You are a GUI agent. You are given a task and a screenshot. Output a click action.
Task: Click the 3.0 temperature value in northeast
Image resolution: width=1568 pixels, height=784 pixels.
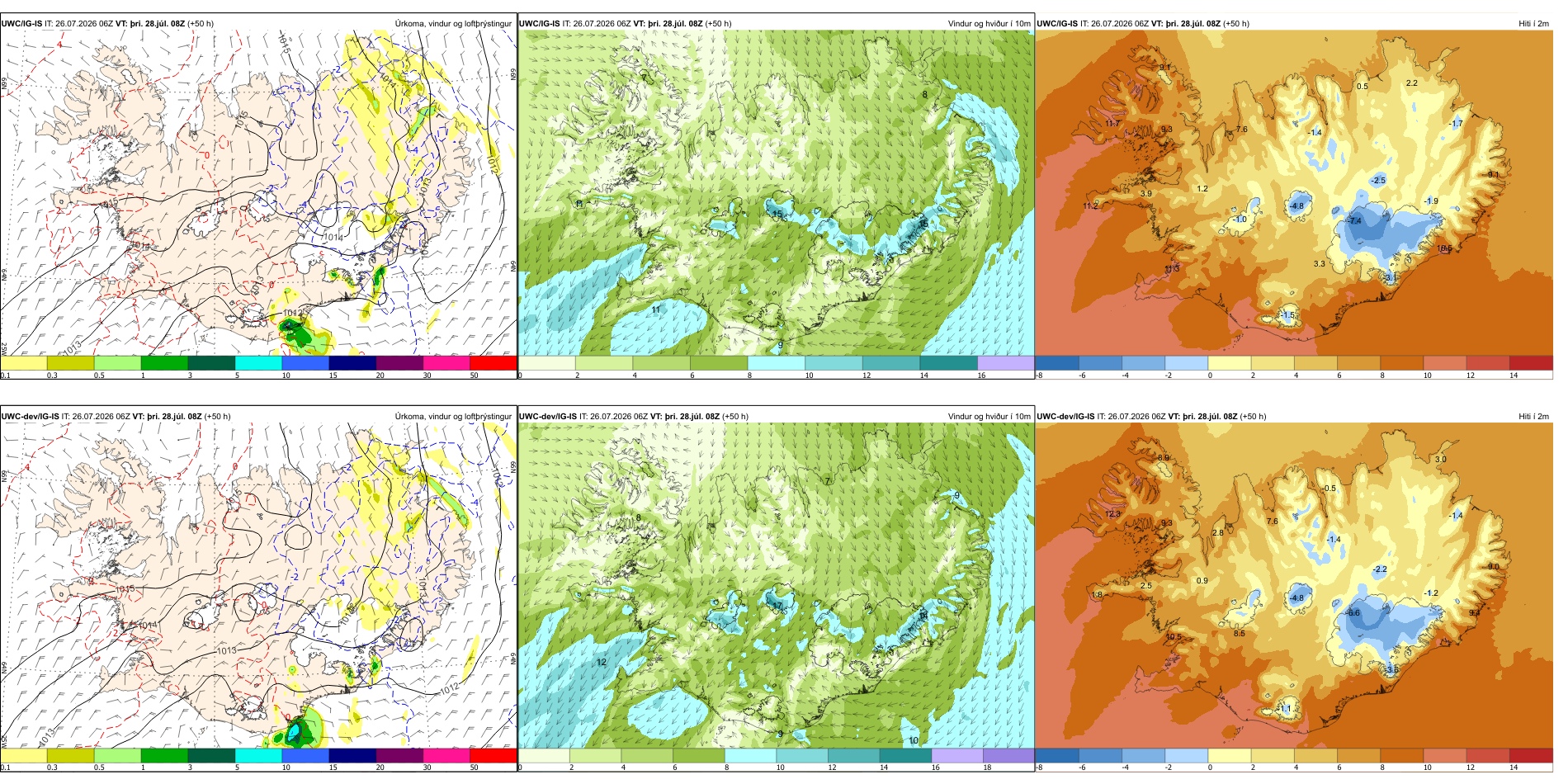pyautogui.click(x=1441, y=460)
